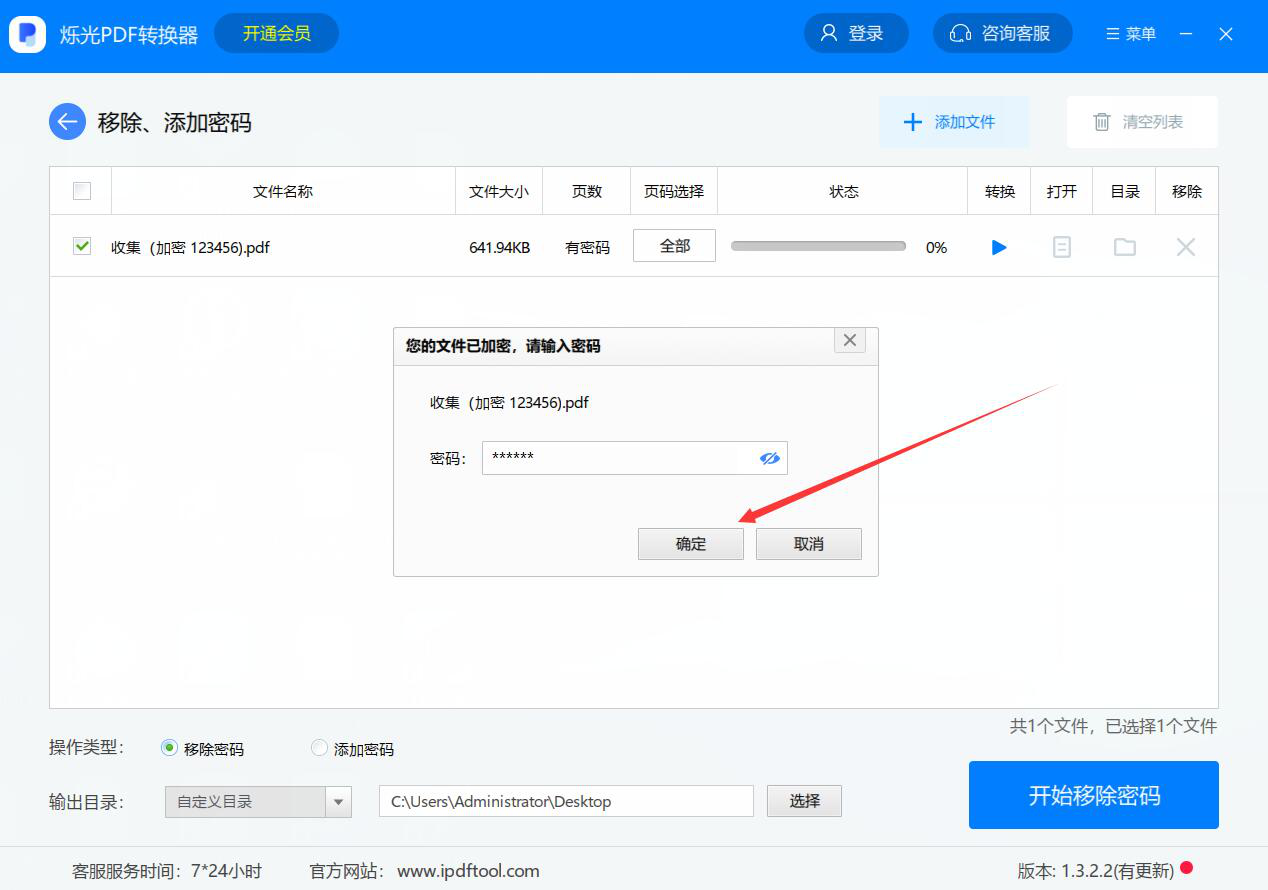Open official site www.ipdftool.com link
This screenshot has width=1268, height=890.
(468, 871)
